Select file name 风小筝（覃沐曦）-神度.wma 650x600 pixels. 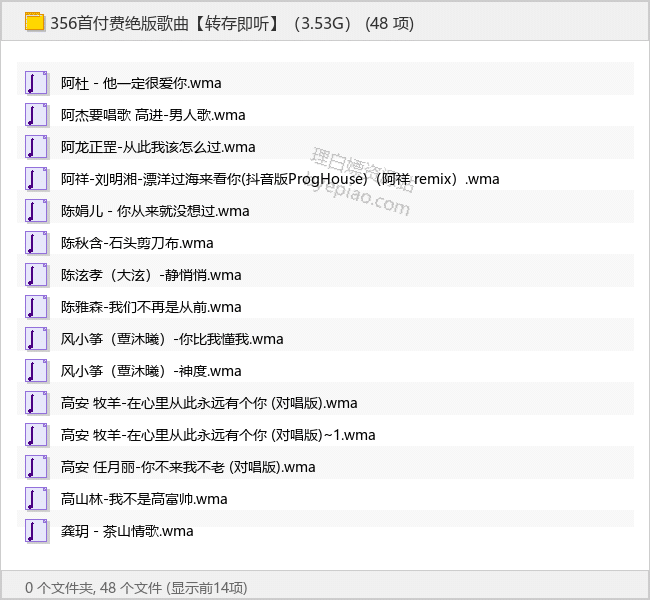point(151,371)
